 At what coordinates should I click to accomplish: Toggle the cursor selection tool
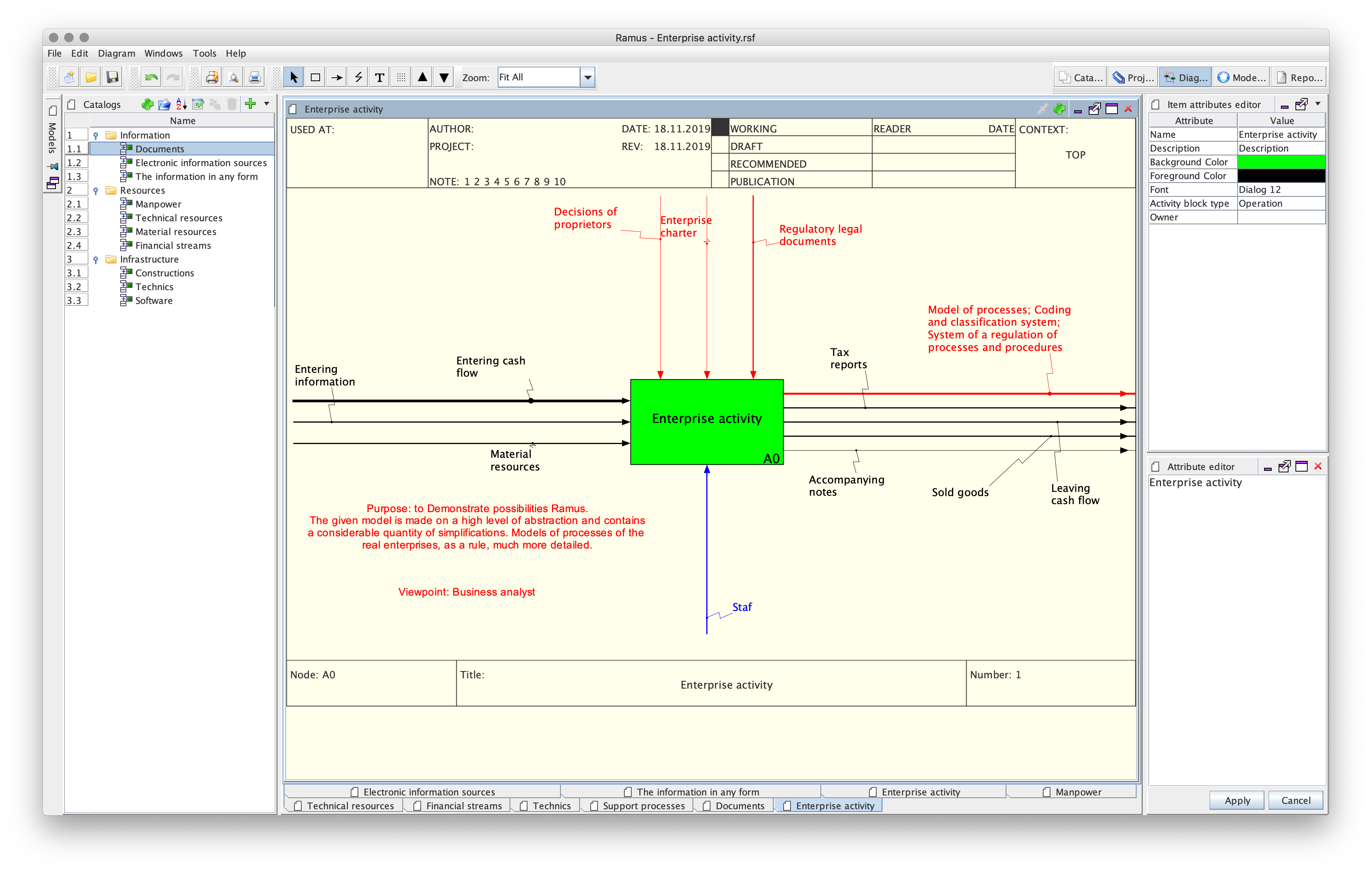coord(294,77)
